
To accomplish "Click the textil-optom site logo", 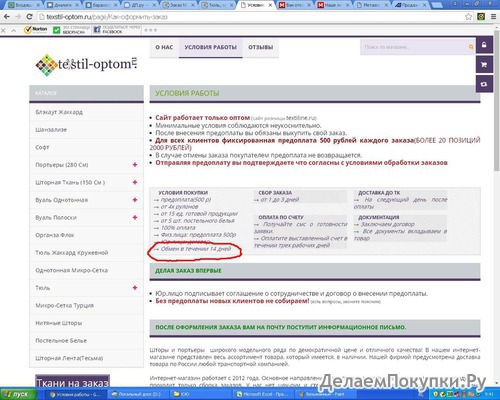I will (86, 64).
